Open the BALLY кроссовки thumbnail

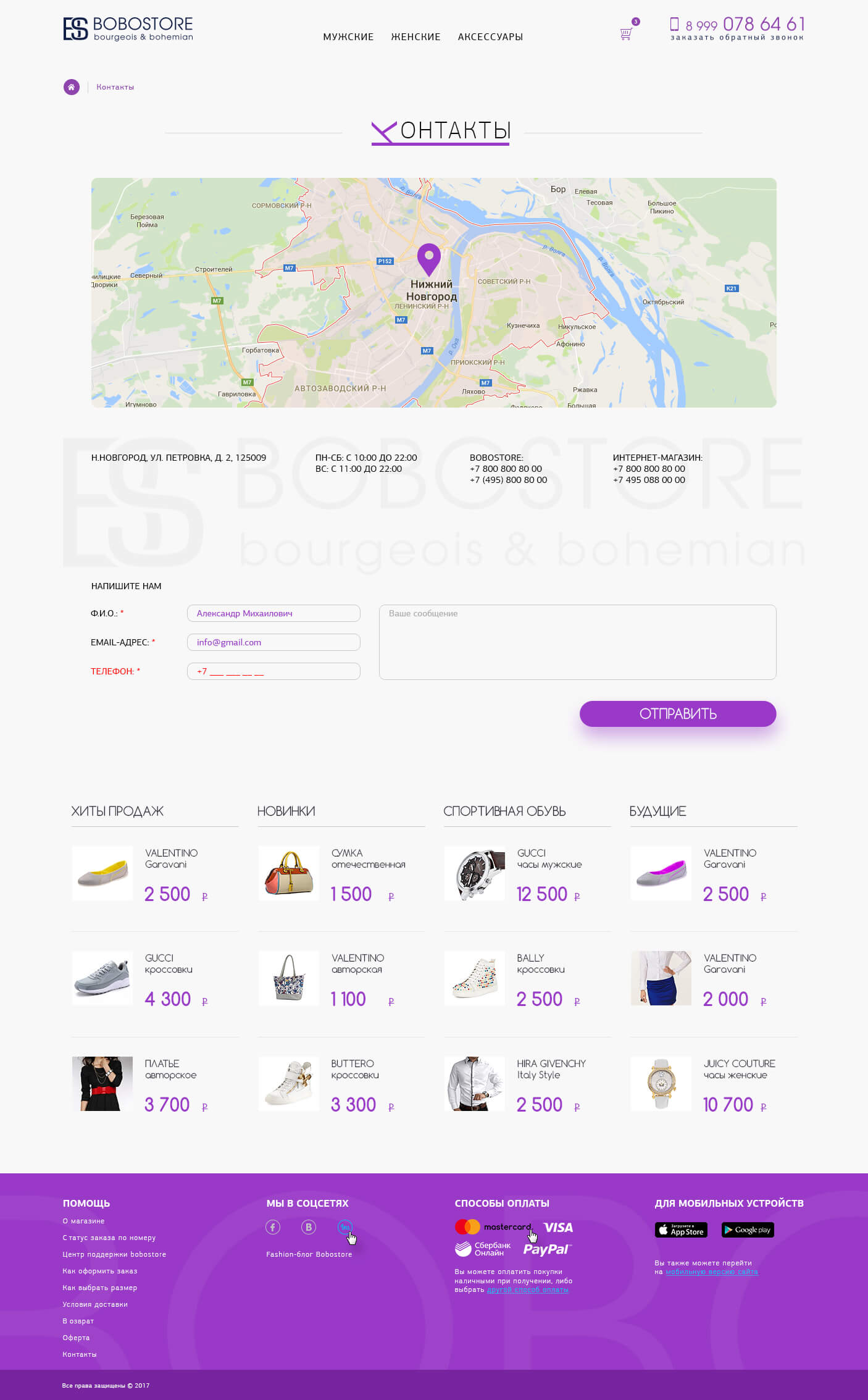click(475, 978)
